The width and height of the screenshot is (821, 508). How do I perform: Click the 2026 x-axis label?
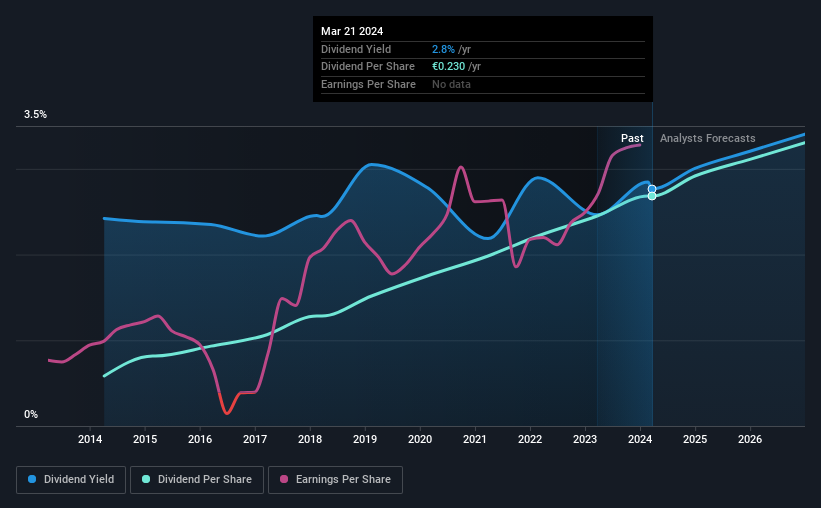pyautogui.click(x=750, y=439)
